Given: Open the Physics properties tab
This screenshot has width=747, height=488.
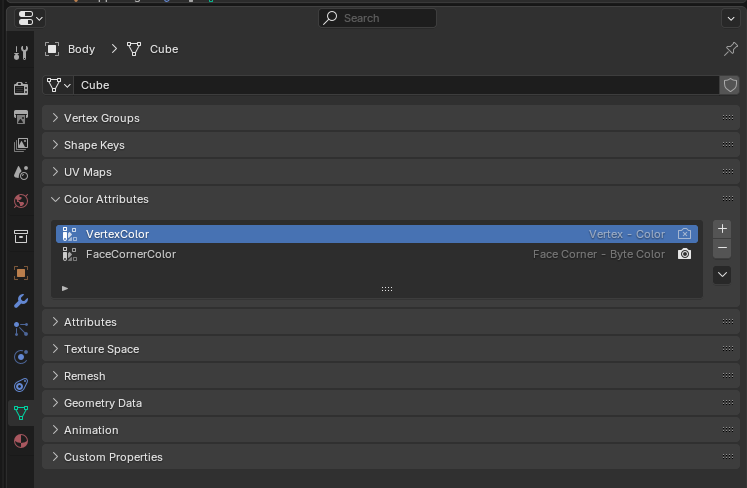Looking at the screenshot, I should (x=21, y=357).
